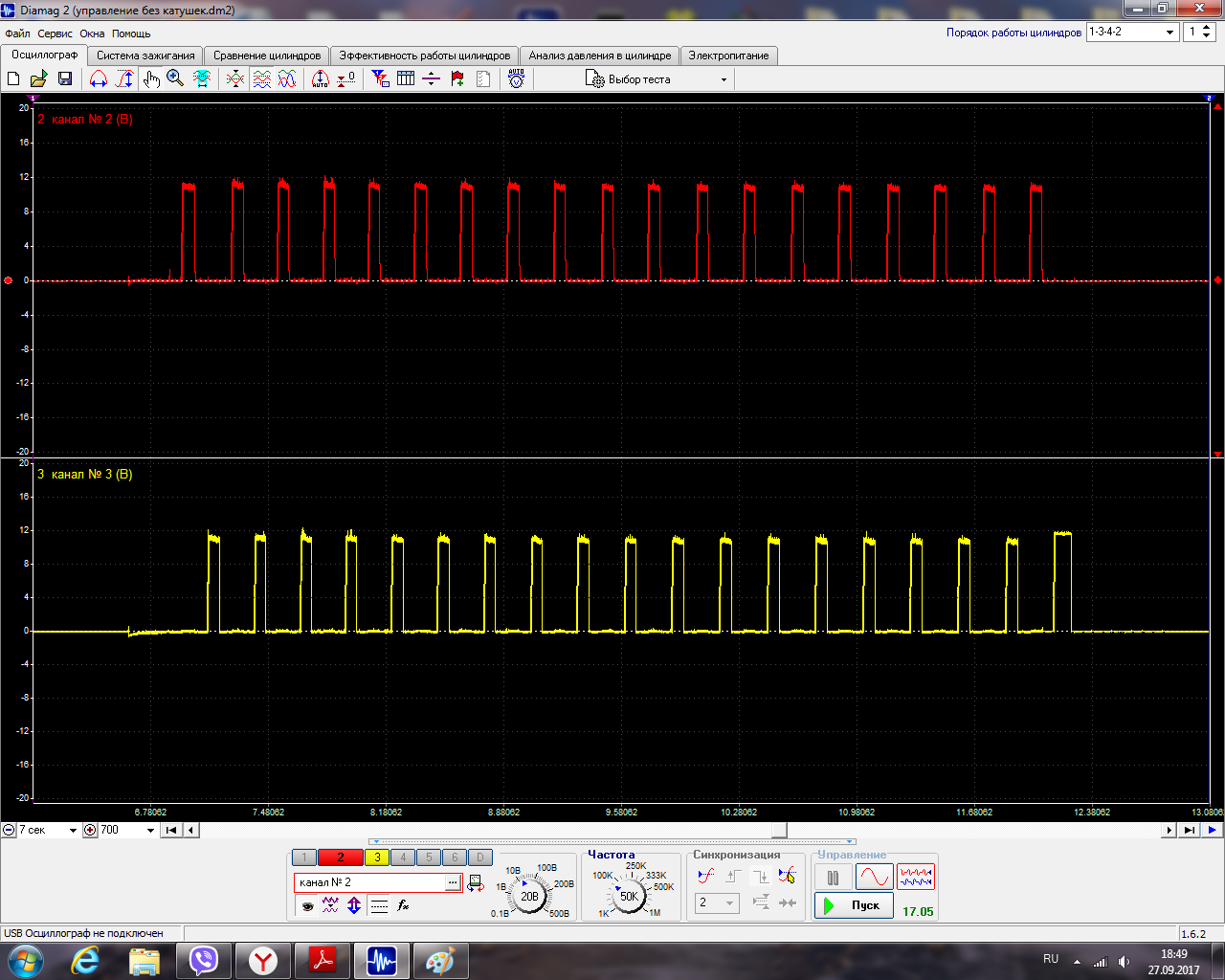The height and width of the screenshot is (980, 1225).
Task: Click the green waveform fit icon after magnifier
Action: click(x=202, y=79)
